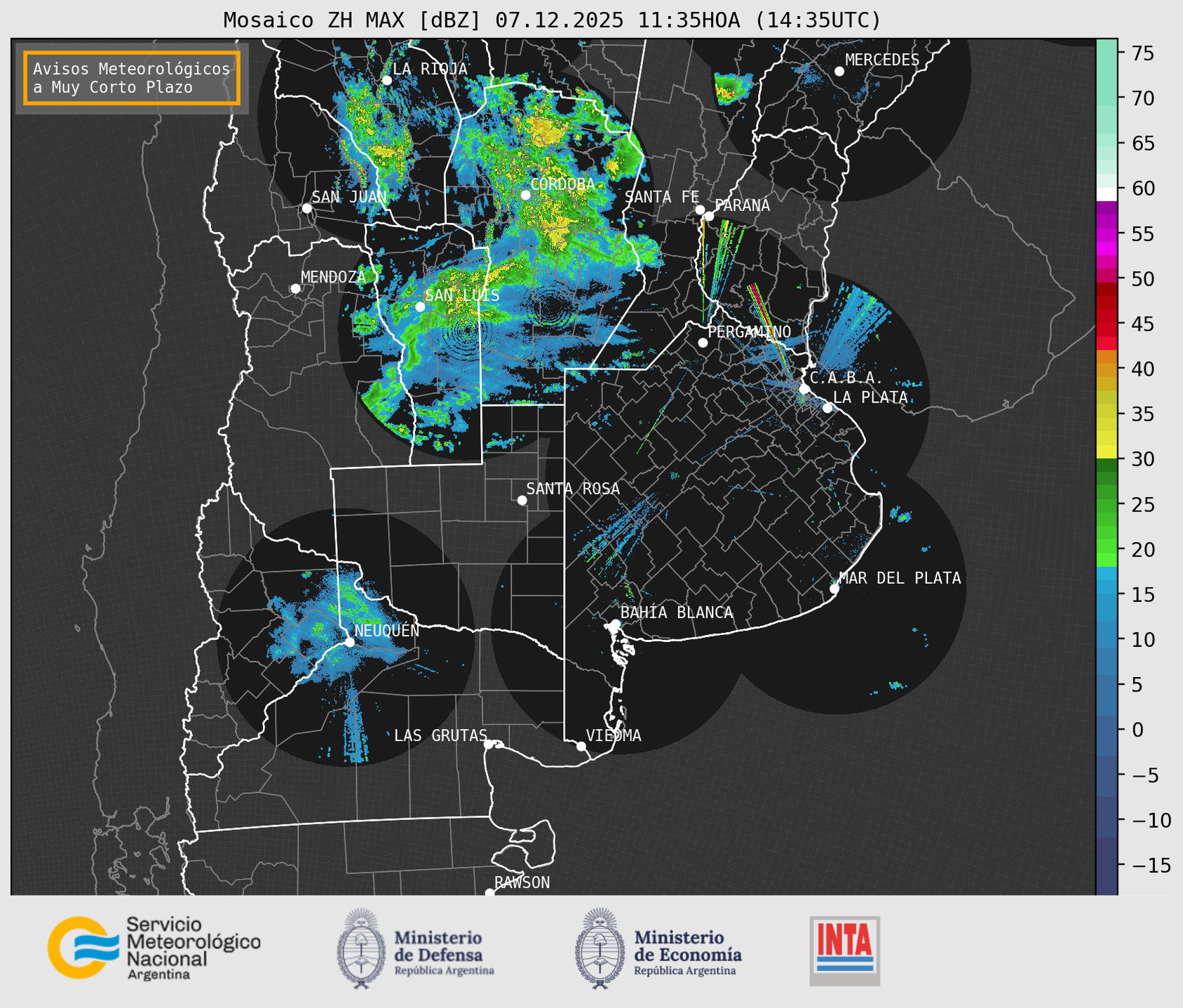This screenshot has width=1183, height=1008.
Task: Select the Rawson city marker
Action: coord(489,893)
